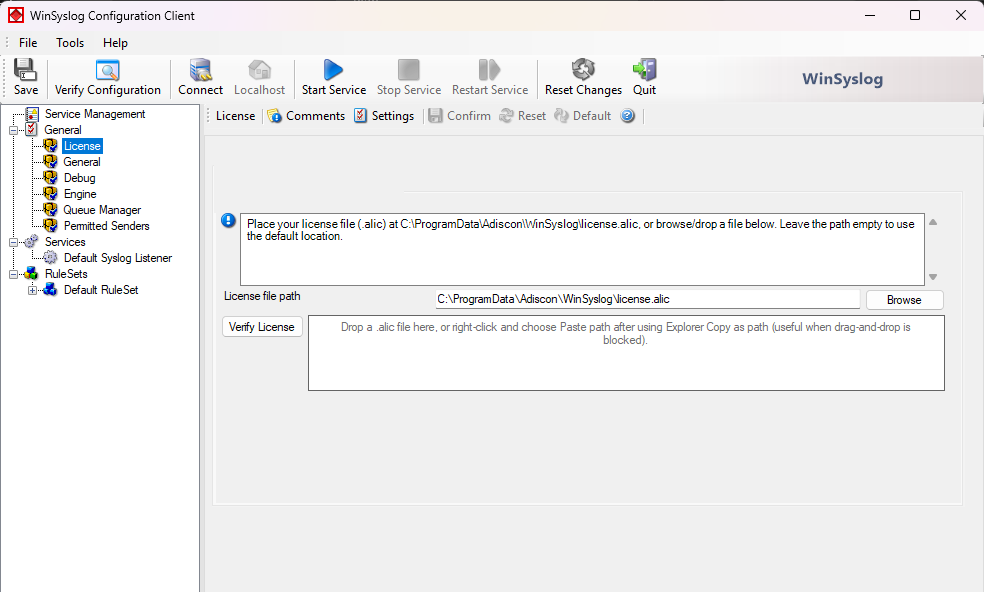Collapse the General tree group
The image size is (984, 592).
point(13,130)
